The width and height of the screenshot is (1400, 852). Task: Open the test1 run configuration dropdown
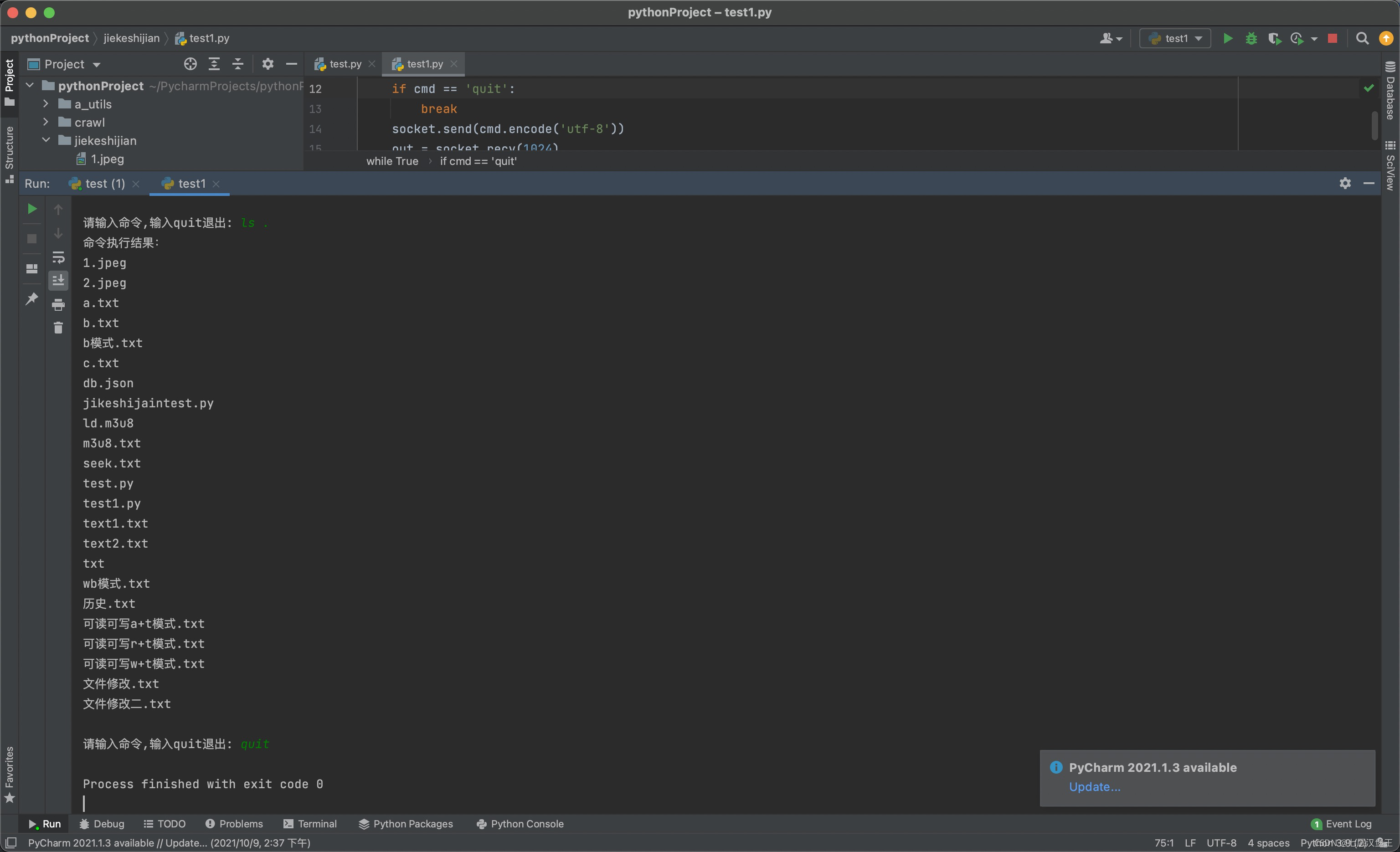point(1175,38)
